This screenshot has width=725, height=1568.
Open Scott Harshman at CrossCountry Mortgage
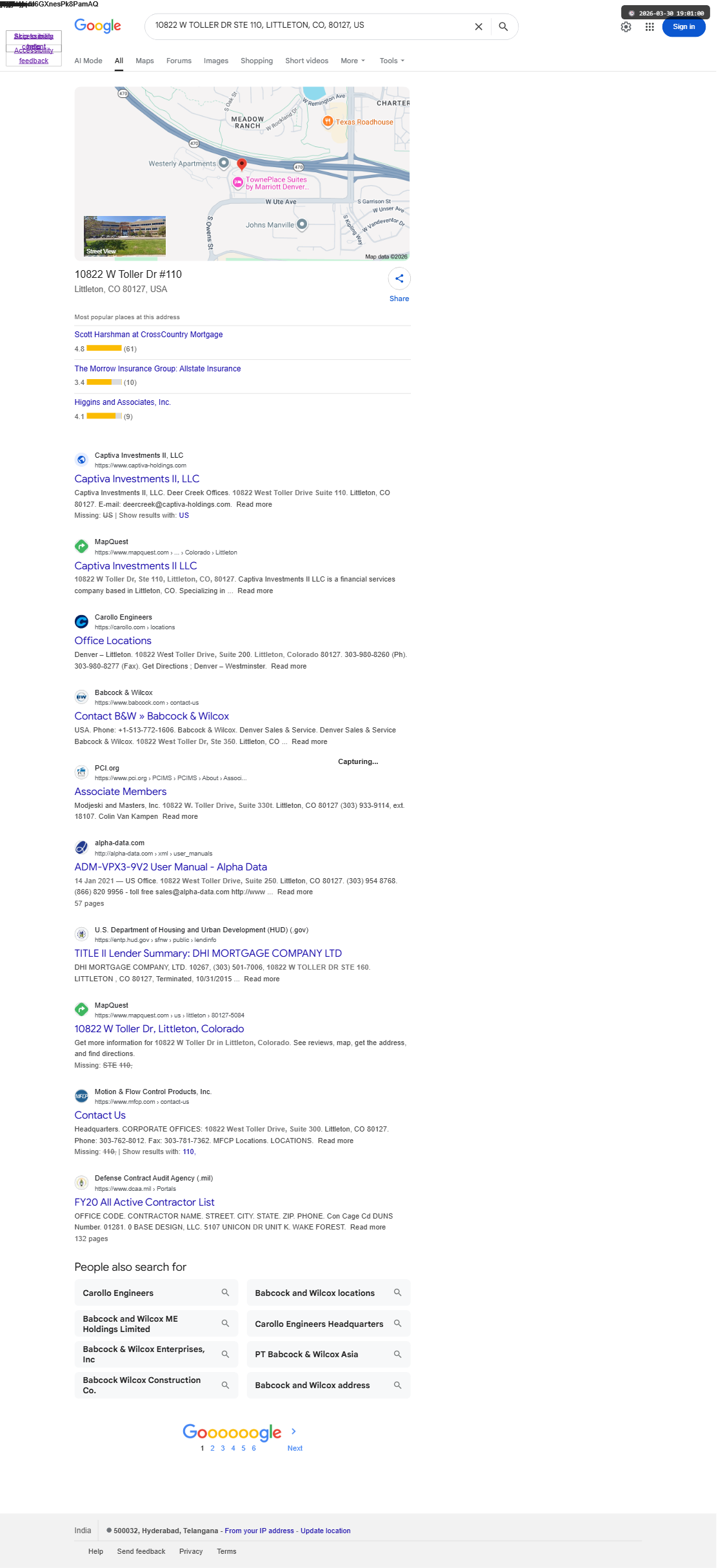click(148, 335)
